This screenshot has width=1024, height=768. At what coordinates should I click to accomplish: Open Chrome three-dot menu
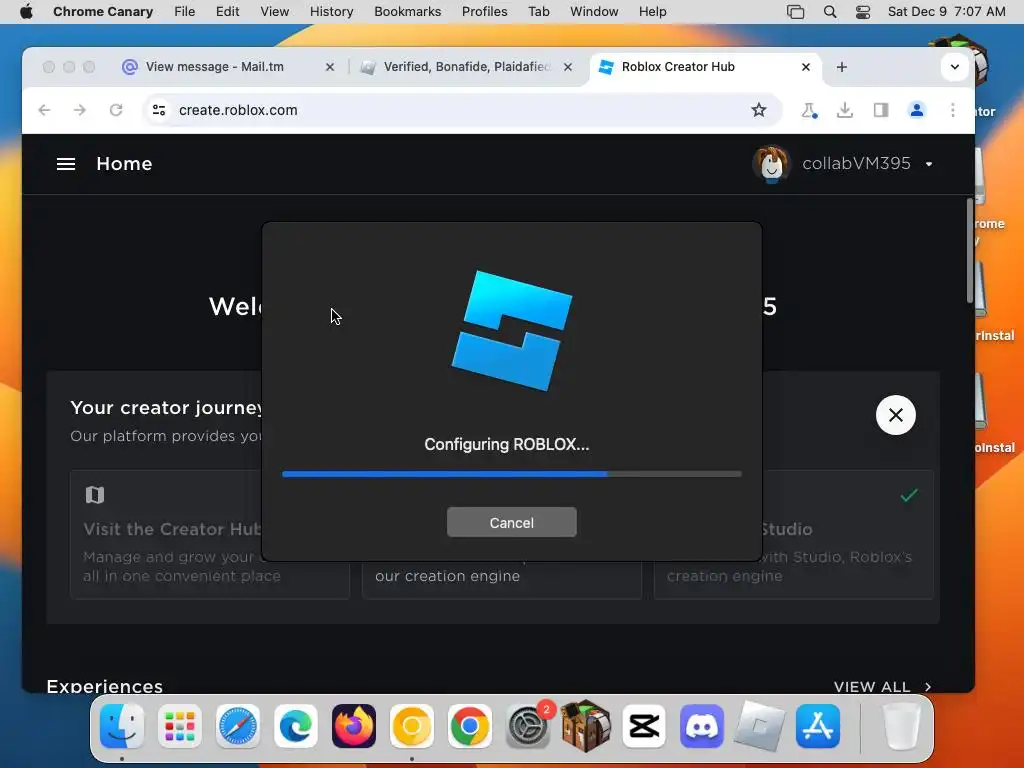(953, 110)
